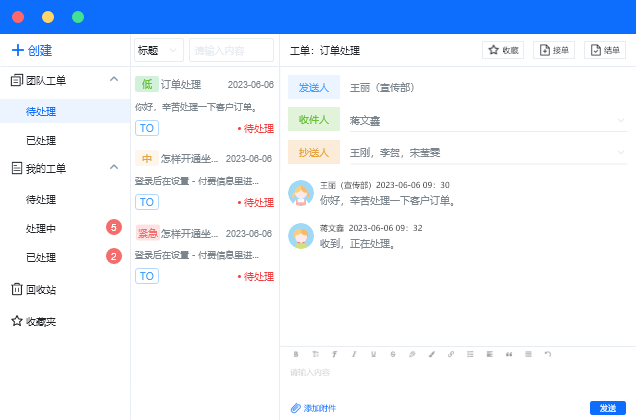Click the 添加附件 add attachment link
The image size is (636, 420).
point(313,408)
